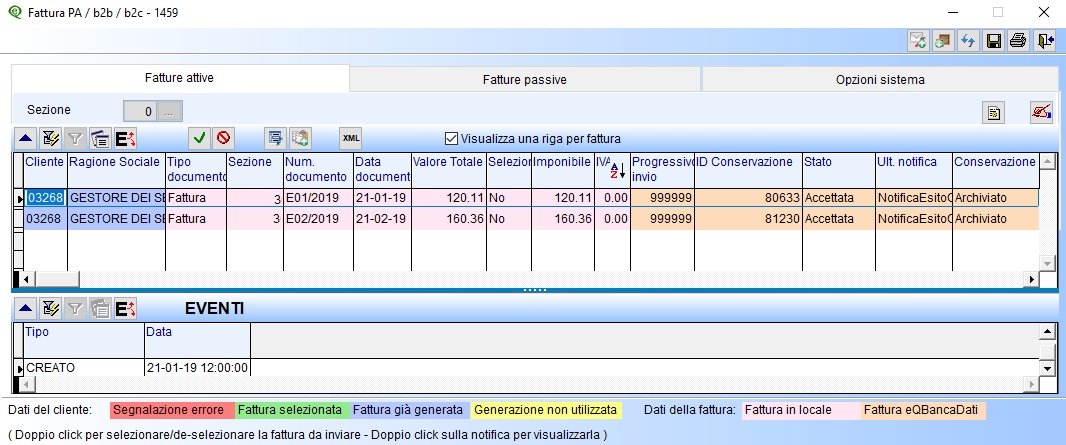The width and height of the screenshot is (1066, 445).
Task: Click the XML toolbar button
Action: pyautogui.click(x=350, y=138)
